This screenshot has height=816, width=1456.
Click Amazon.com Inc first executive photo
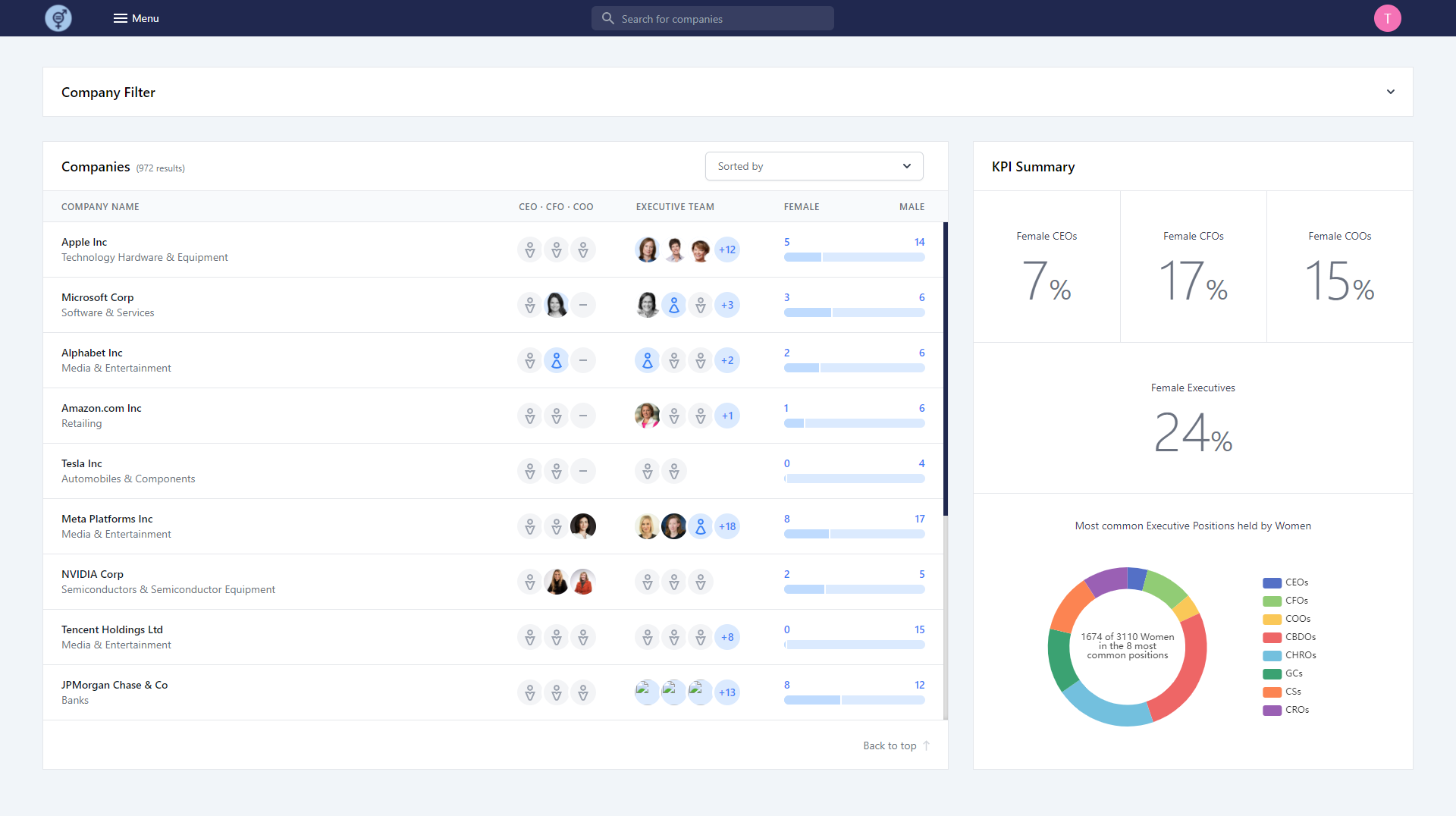(x=647, y=416)
